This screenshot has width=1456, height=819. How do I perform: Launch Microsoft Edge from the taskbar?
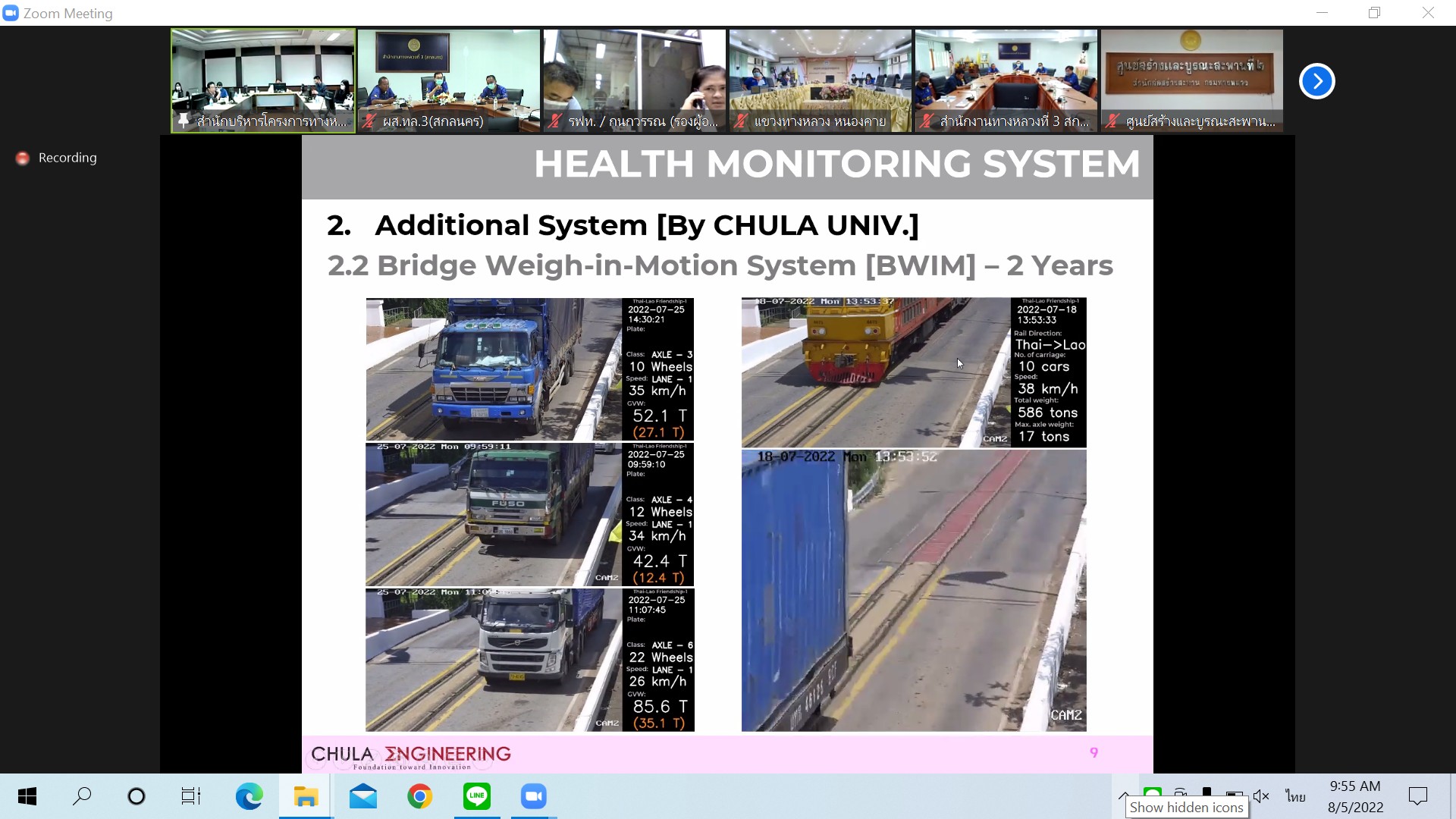pos(249,796)
